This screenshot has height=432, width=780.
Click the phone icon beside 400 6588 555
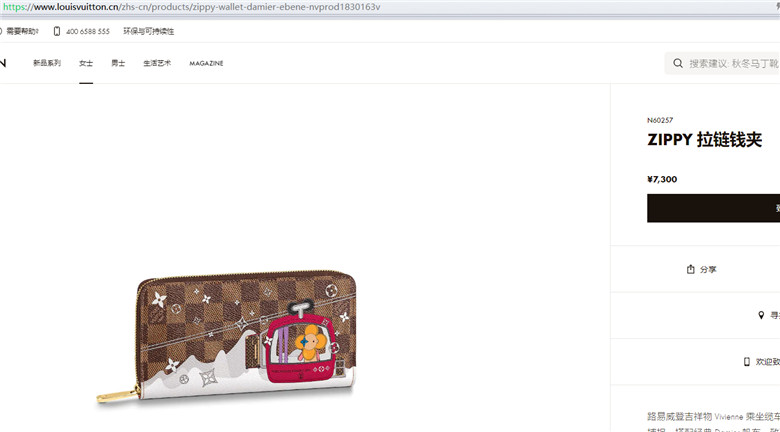57,31
